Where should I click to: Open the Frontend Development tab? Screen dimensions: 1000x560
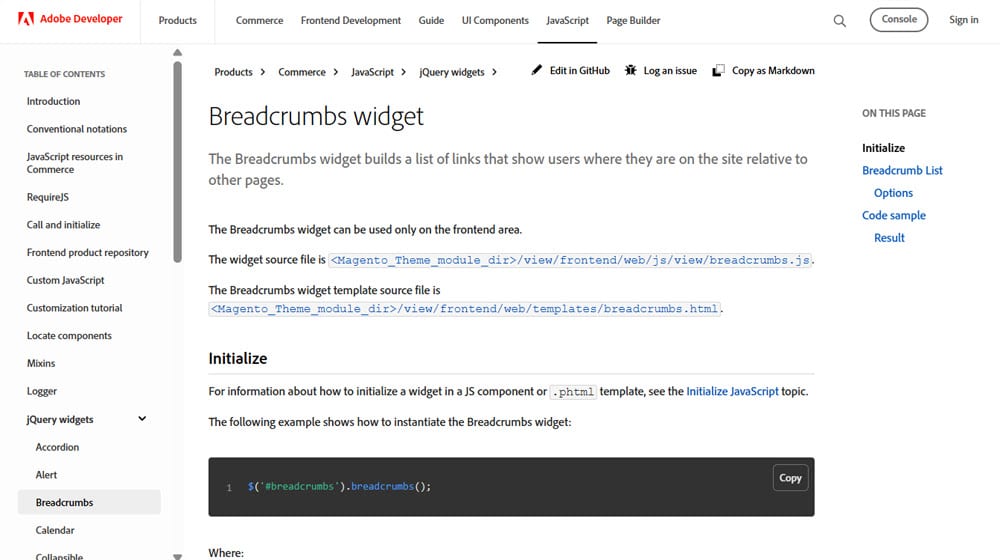(351, 20)
